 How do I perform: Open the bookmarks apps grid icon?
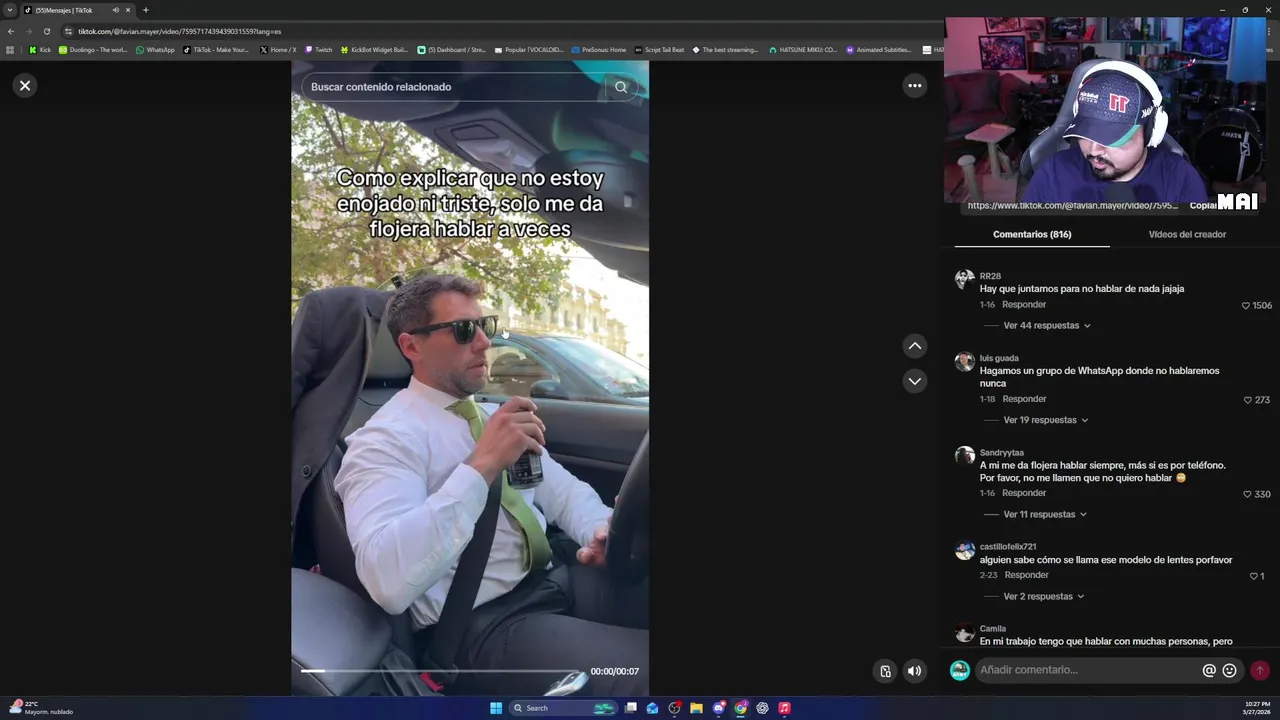click(10, 49)
